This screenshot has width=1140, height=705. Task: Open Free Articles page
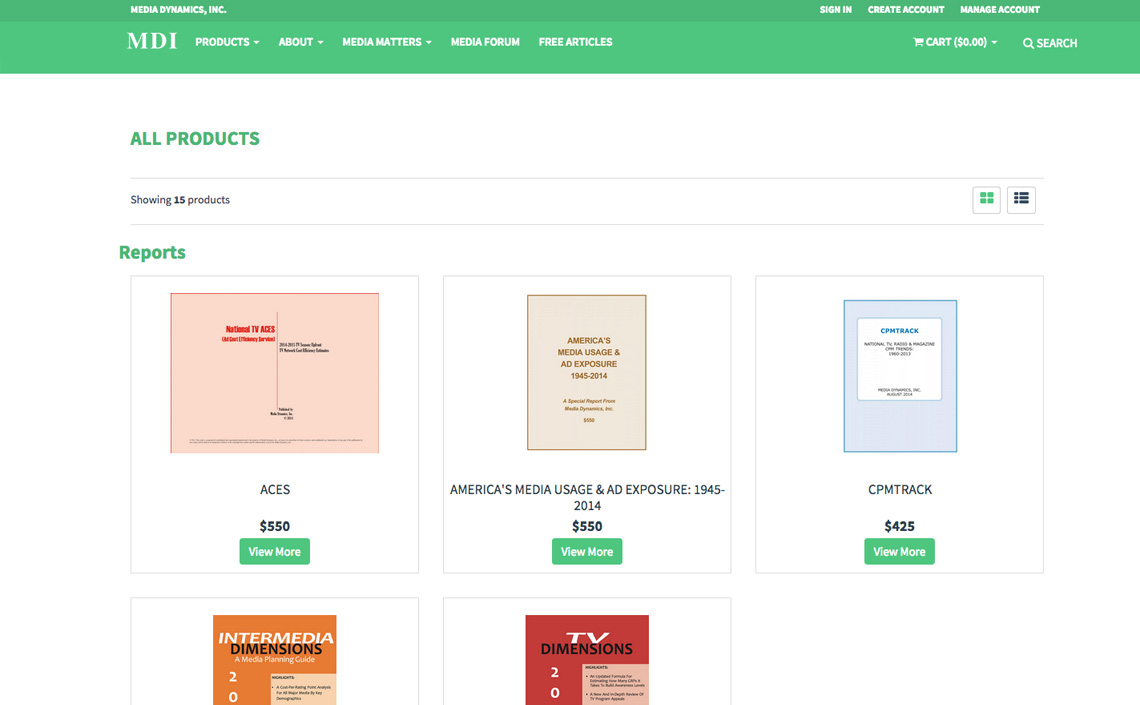575,42
